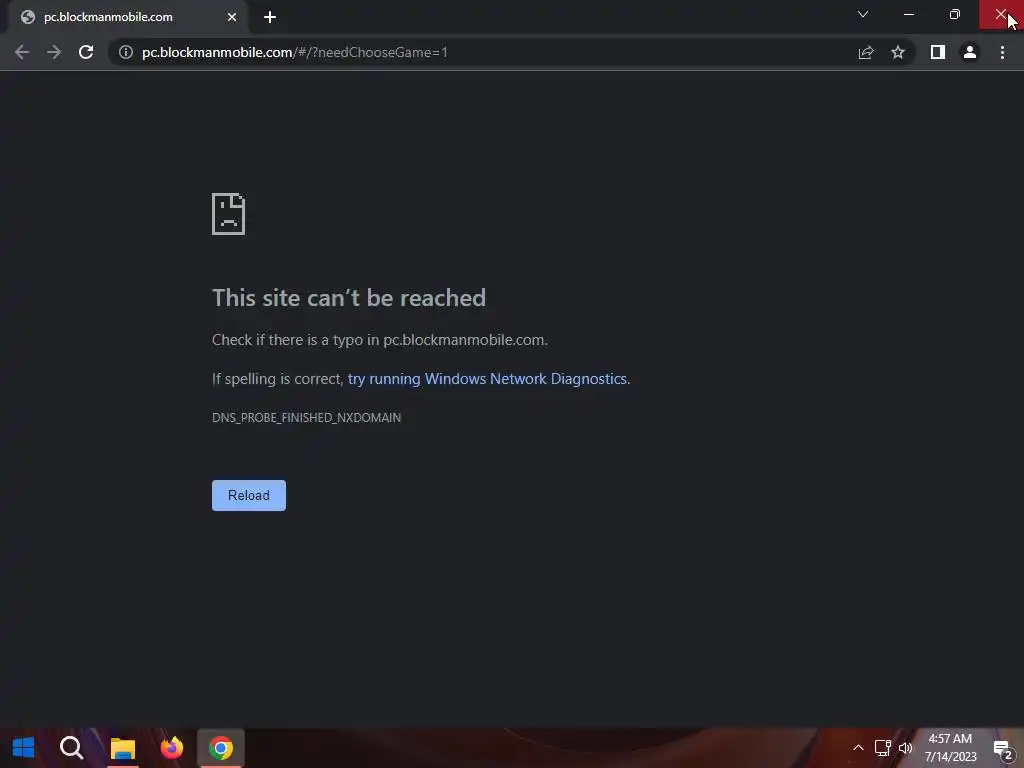This screenshot has height=768, width=1024.
Task: Open Windows Network Diagnostics link
Action: click(x=487, y=379)
